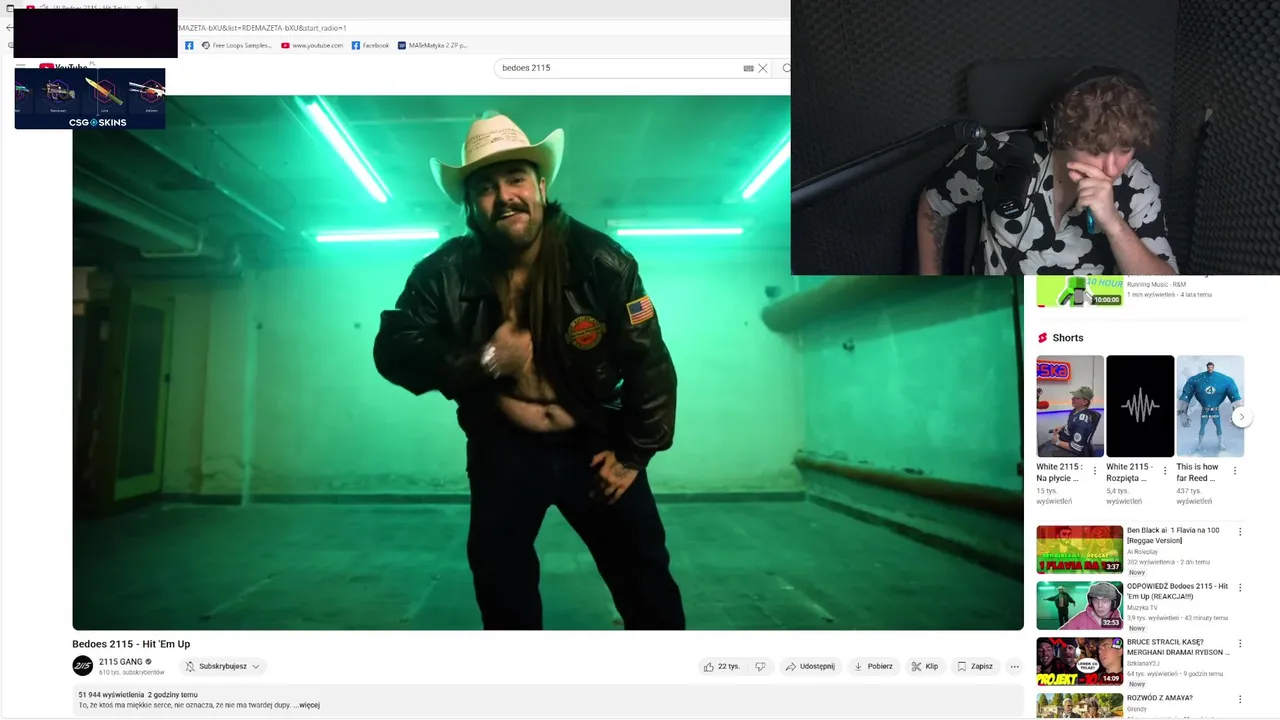Click the ODPOWIEDŹ Bedoes 2115 - Hit 'Em Up title

pyautogui.click(x=1177, y=591)
